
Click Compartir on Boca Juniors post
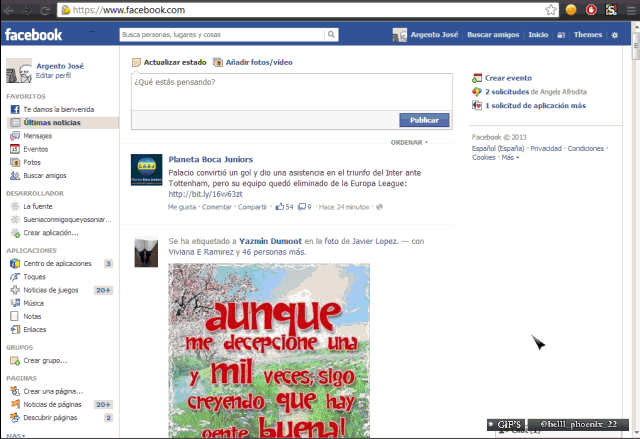point(252,207)
